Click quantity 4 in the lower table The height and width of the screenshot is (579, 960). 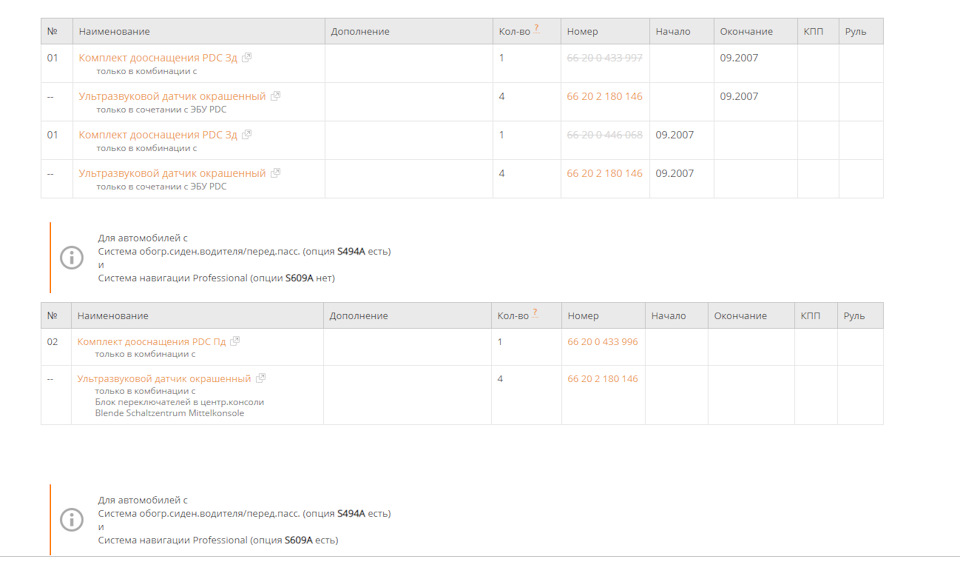point(500,379)
